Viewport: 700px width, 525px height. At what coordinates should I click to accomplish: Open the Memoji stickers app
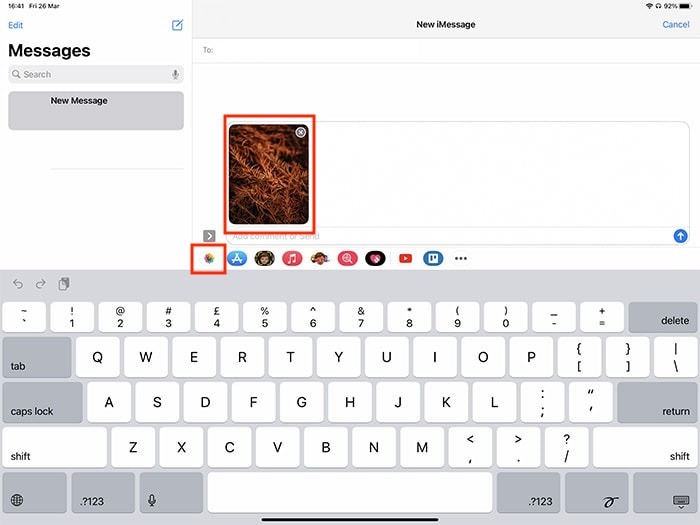click(x=265, y=258)
